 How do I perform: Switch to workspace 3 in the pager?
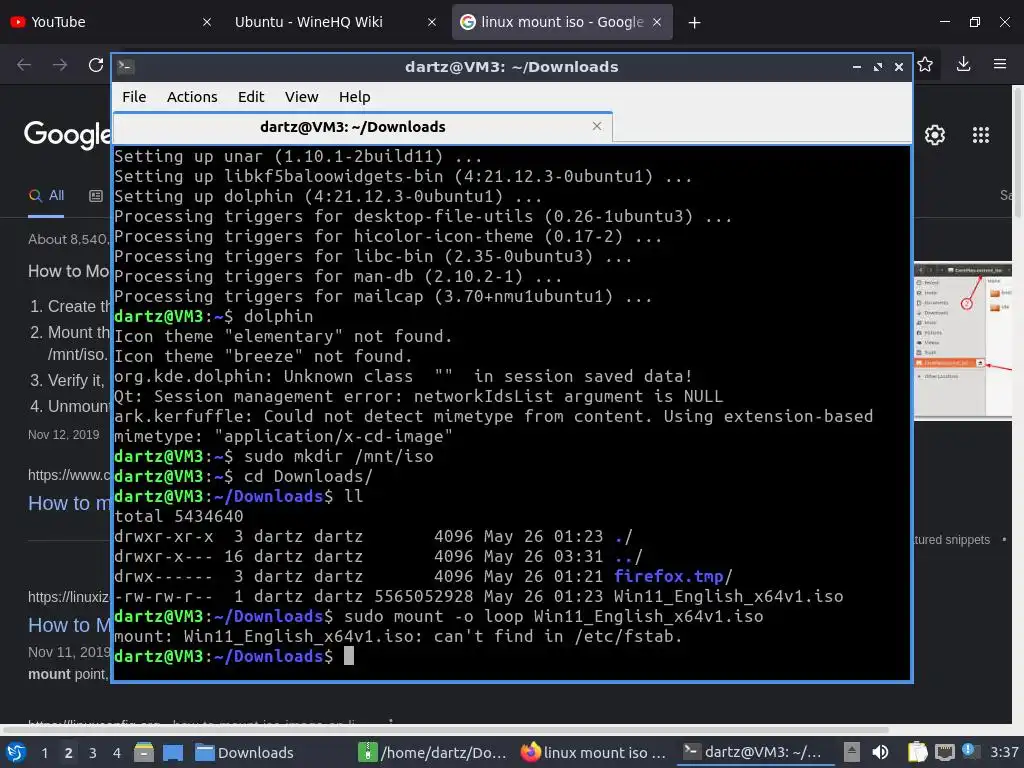point(93,753)
